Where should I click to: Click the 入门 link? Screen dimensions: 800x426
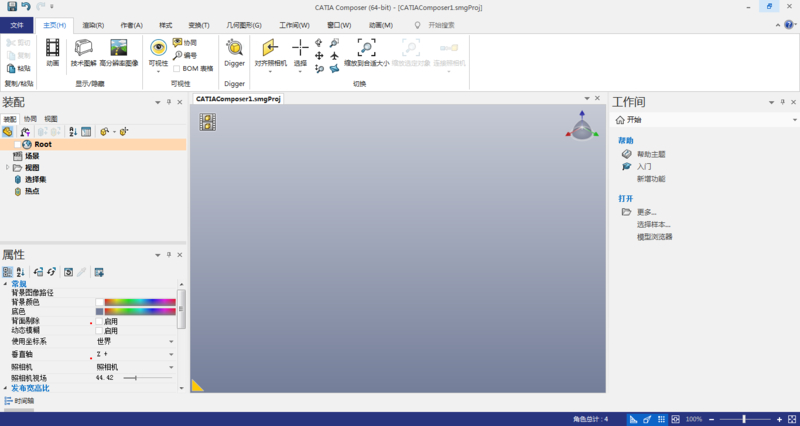(x=644, y=166)
